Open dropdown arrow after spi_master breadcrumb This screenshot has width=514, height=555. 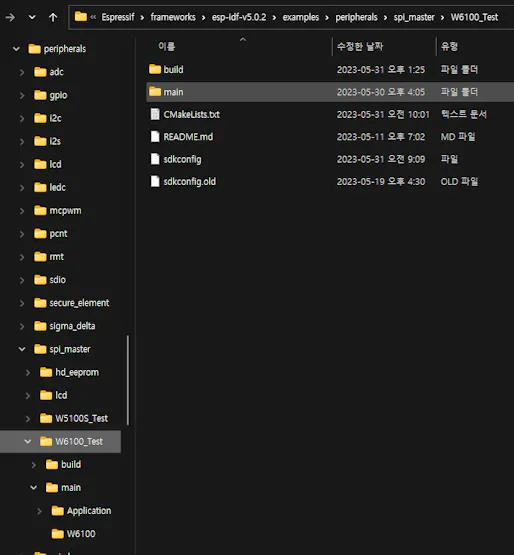point(442,17)
